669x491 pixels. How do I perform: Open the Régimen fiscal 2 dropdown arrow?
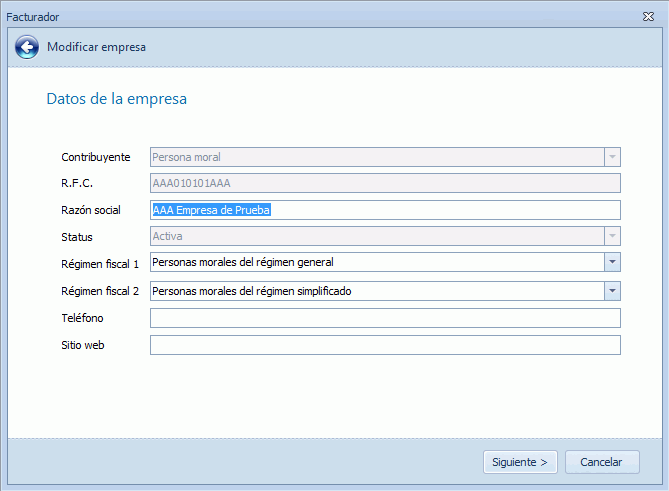tap(611, 291)
